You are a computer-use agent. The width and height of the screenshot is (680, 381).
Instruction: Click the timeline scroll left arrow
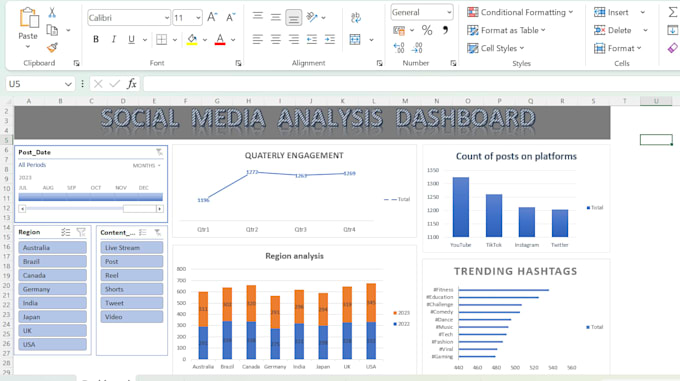[22, 209]
